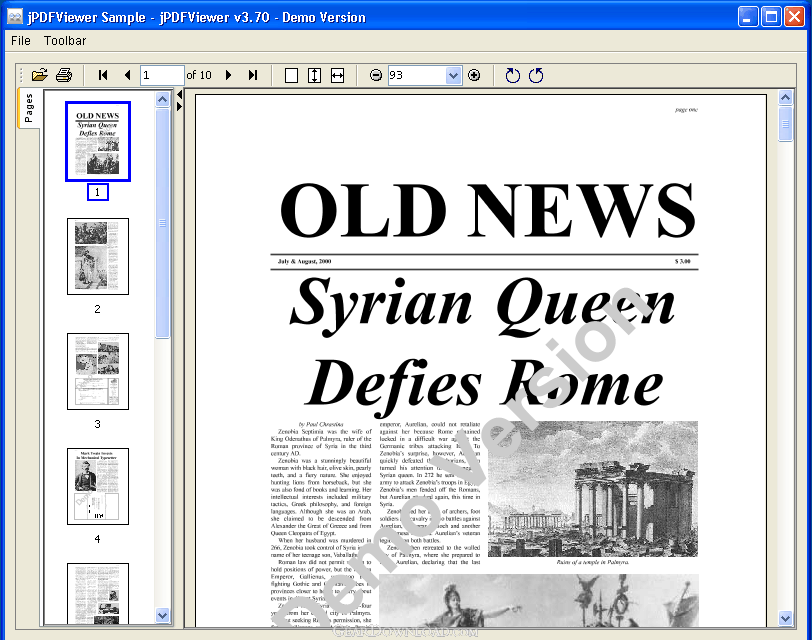This screenshot has height=640, width=812.
Task: Go to previous page arrow
Action: (127, 75)
